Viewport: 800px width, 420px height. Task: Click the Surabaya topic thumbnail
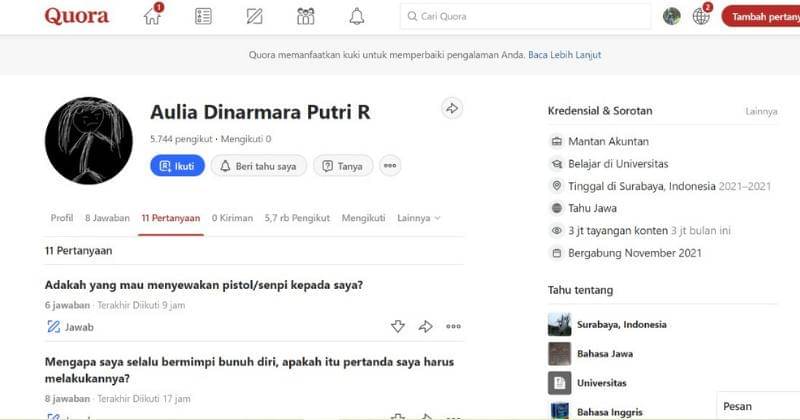tap(559, 325)
